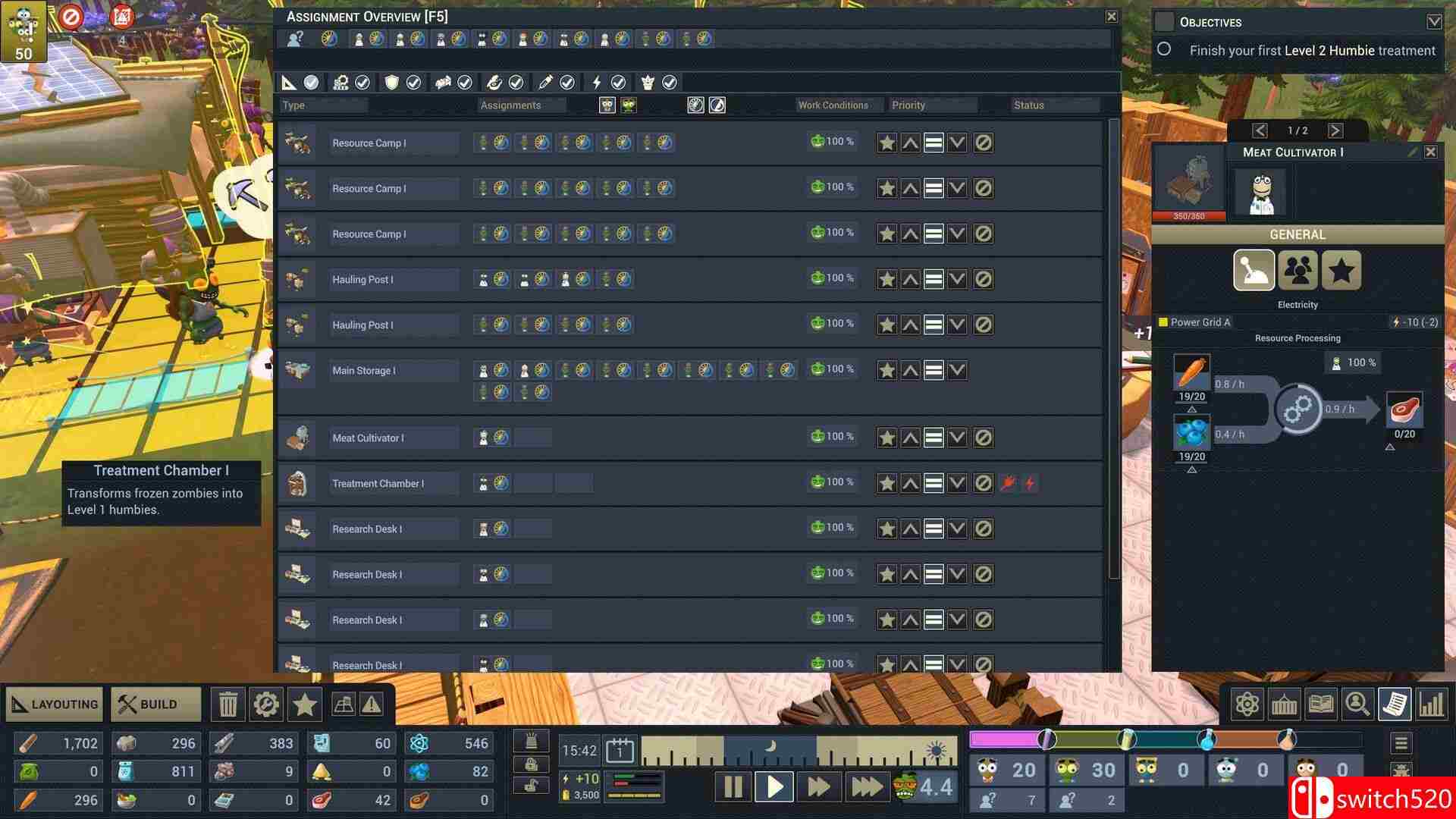Open the star tab in General panel
Screen dimensions: 1456x819
(1341, 270)
